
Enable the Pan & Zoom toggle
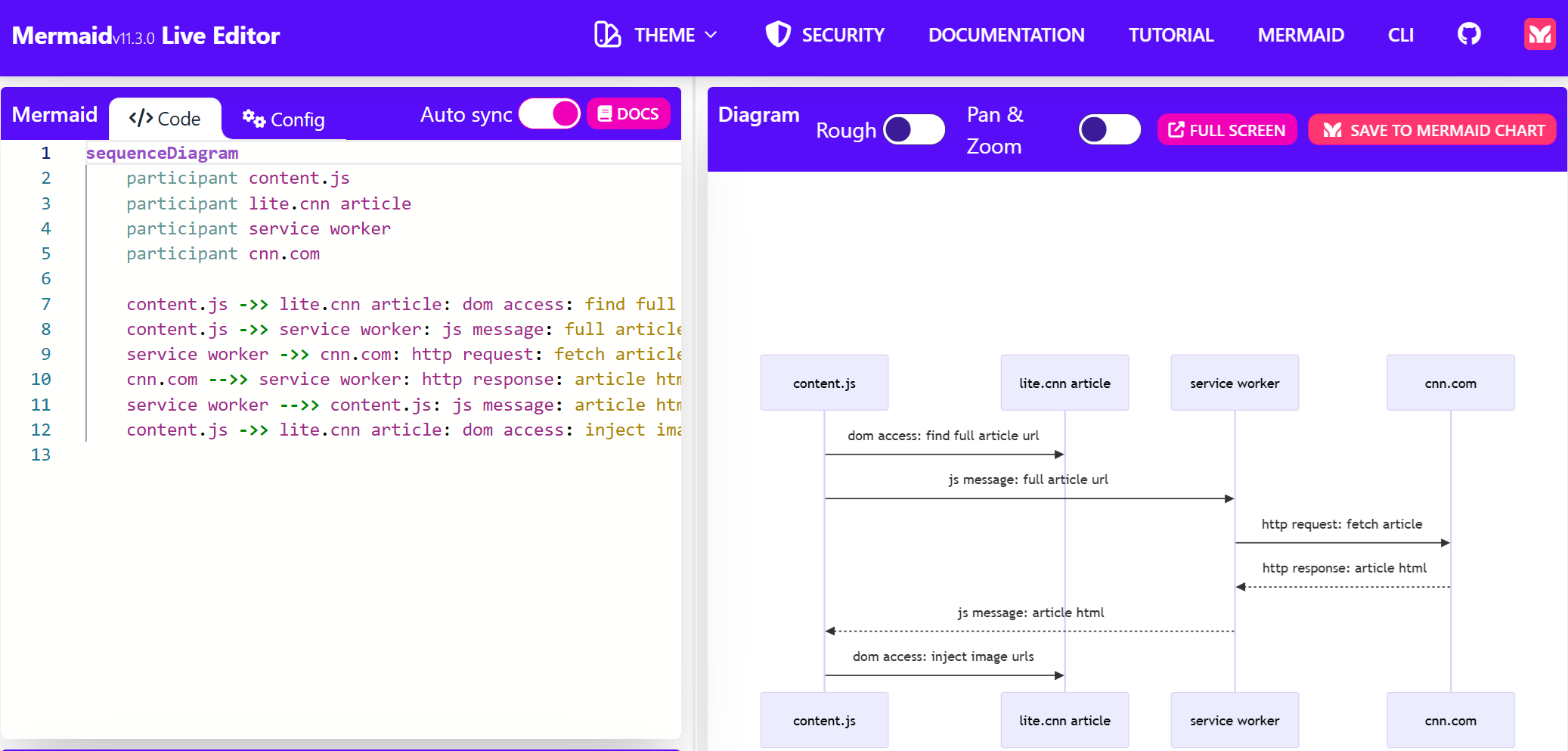click(x=1110, y=129)
